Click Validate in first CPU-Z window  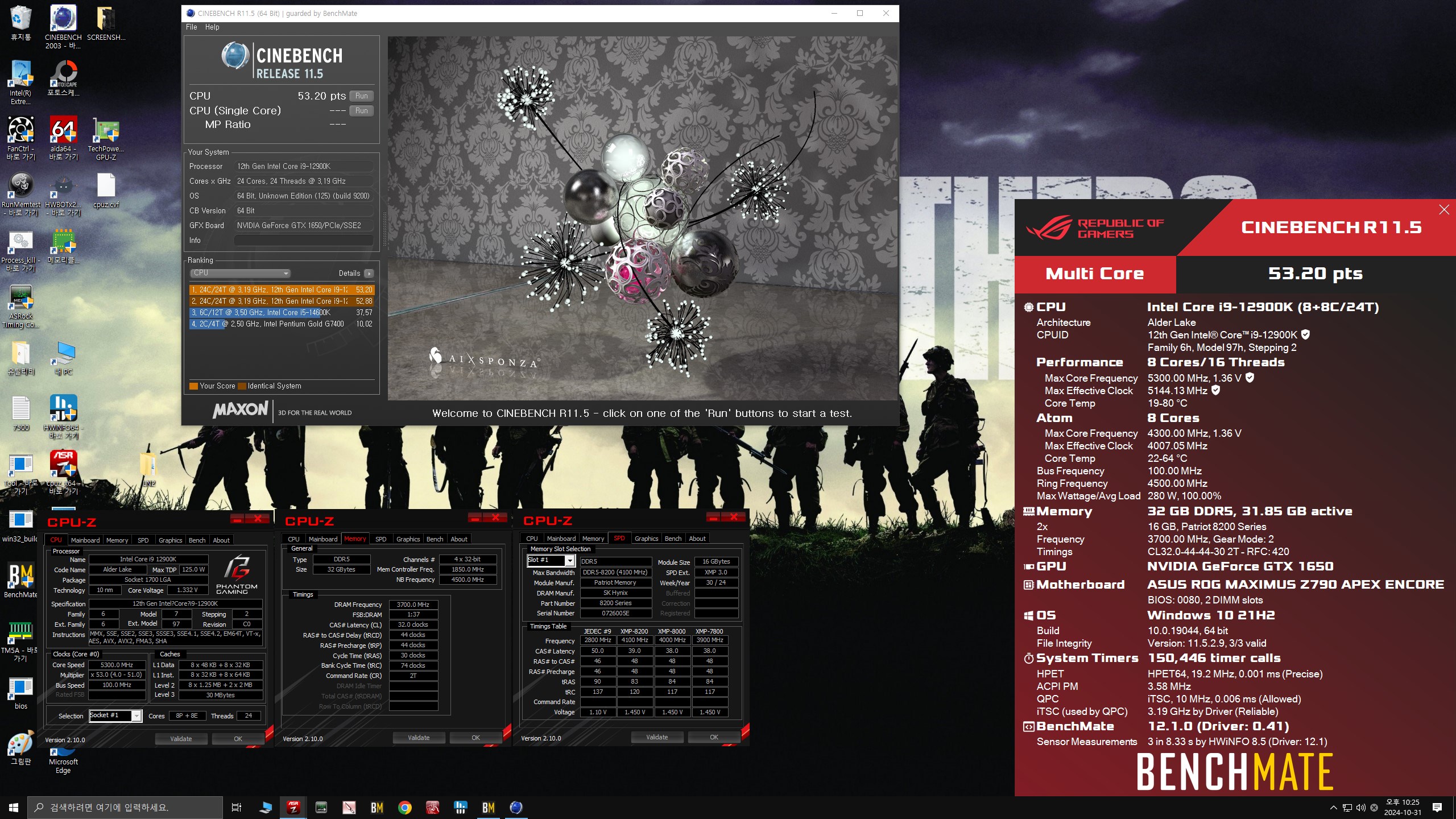click(x=181, y=739)
